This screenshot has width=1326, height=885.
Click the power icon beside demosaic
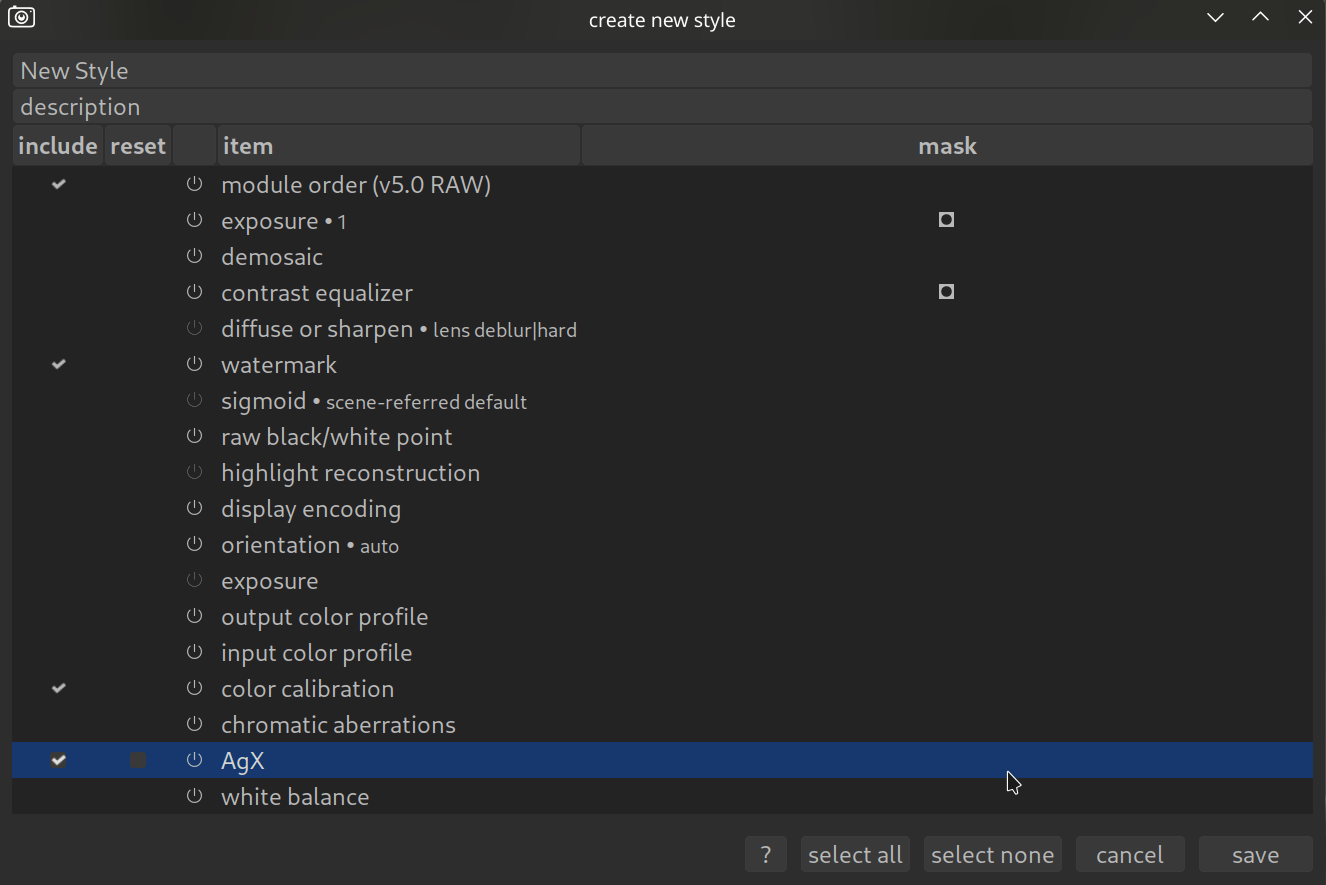pyautogui.click(x=194, y=256)
